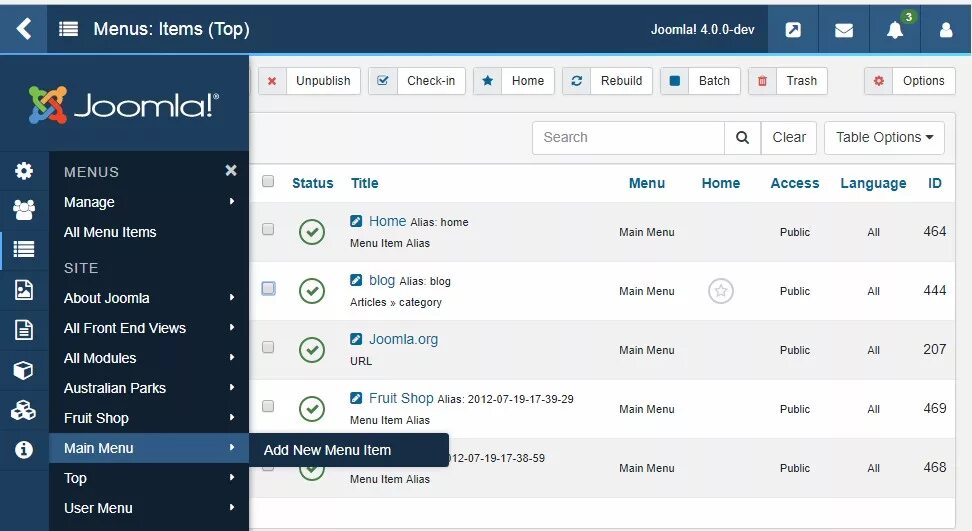This screenshot has width=972, height=531.
Task: Click edit icon next to Fruit Shop item
Action: (356, 398)
